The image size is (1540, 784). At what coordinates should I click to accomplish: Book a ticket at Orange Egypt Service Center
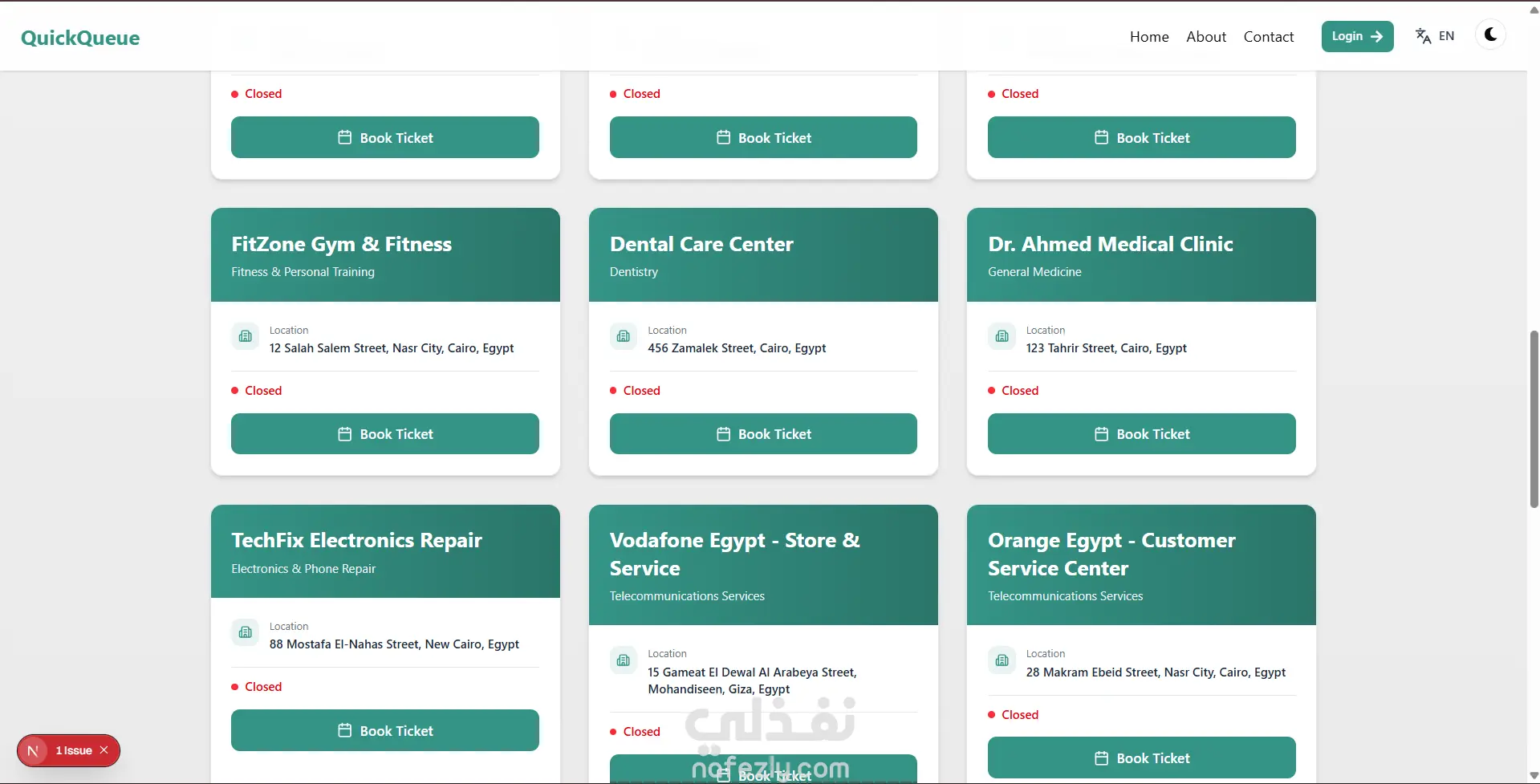pyautogui.click(x=1141, y=758)
